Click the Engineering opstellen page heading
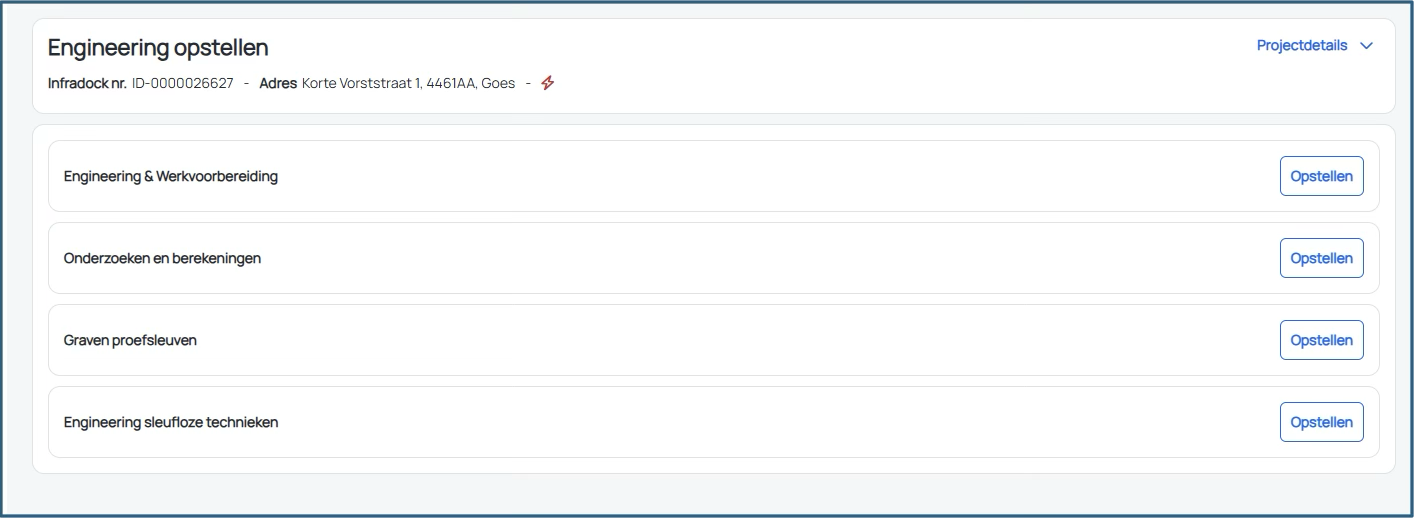The width and height of the screenshot is (1414, 518). [158, 47]
